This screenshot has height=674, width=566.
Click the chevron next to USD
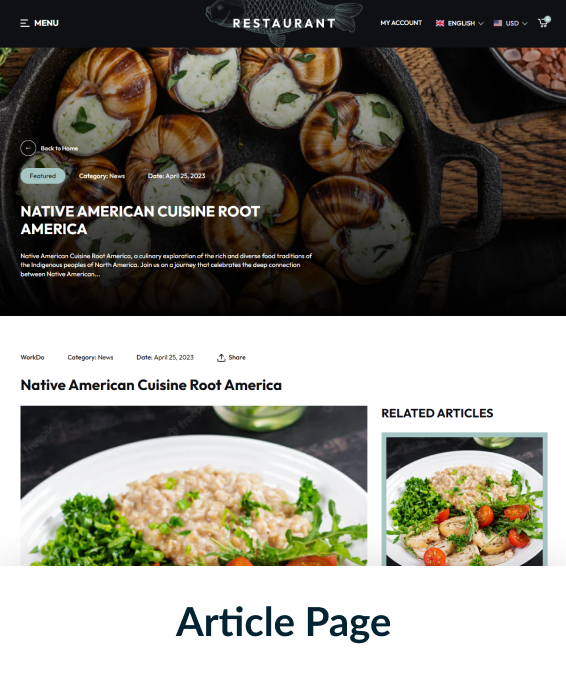point(524,24)
